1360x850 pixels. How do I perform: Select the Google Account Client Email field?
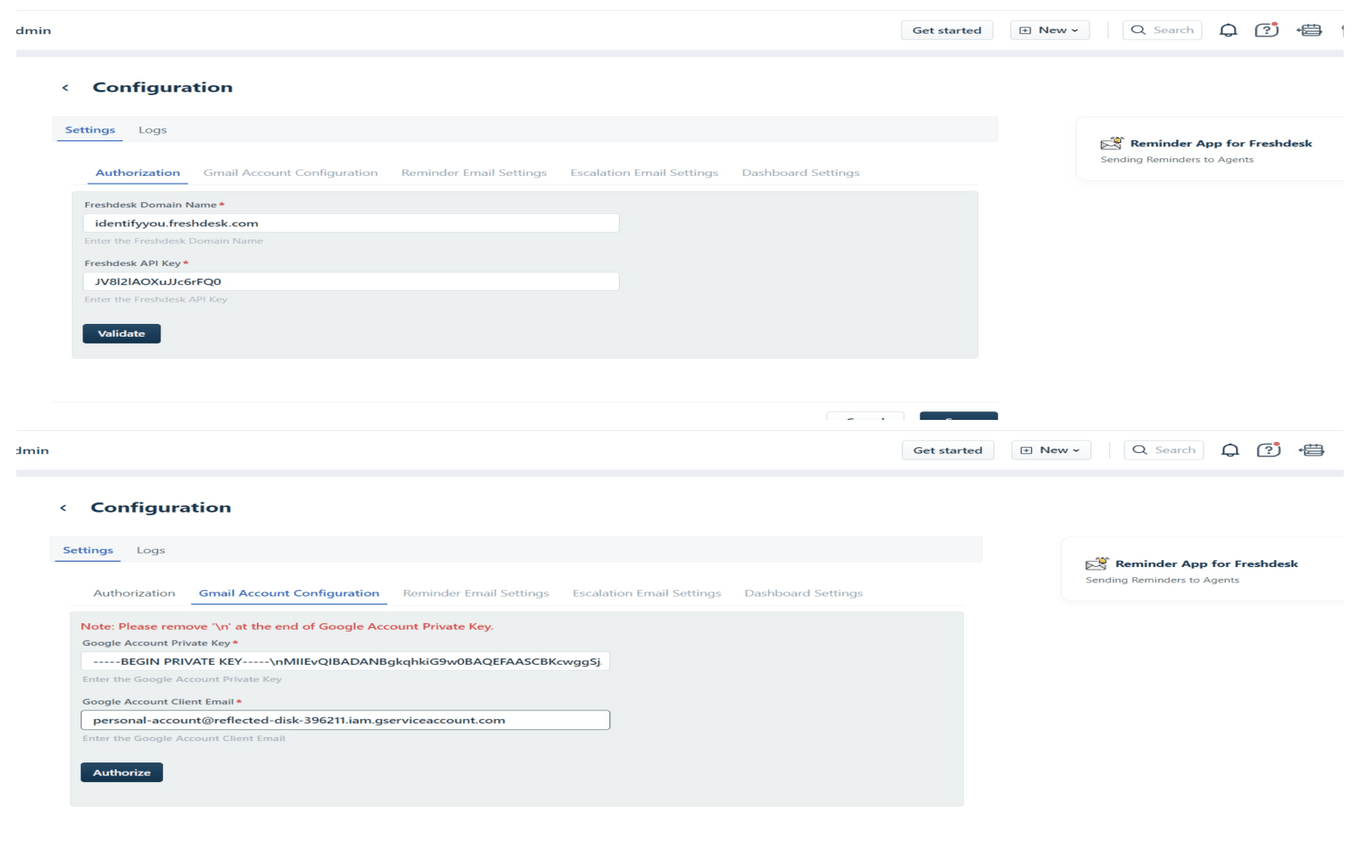click(x=345, y=720)
